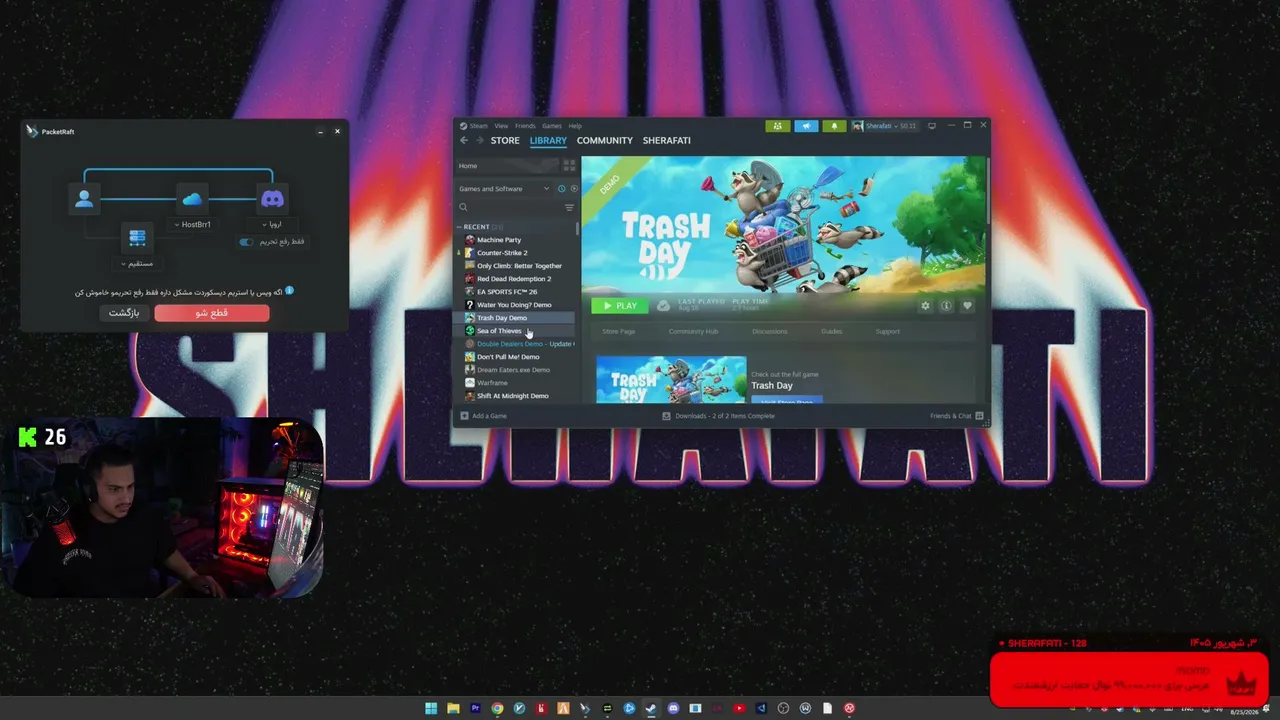1280x720 pixels.
Task: Open the Friends menu in Steam
Action: coord(525,126)
